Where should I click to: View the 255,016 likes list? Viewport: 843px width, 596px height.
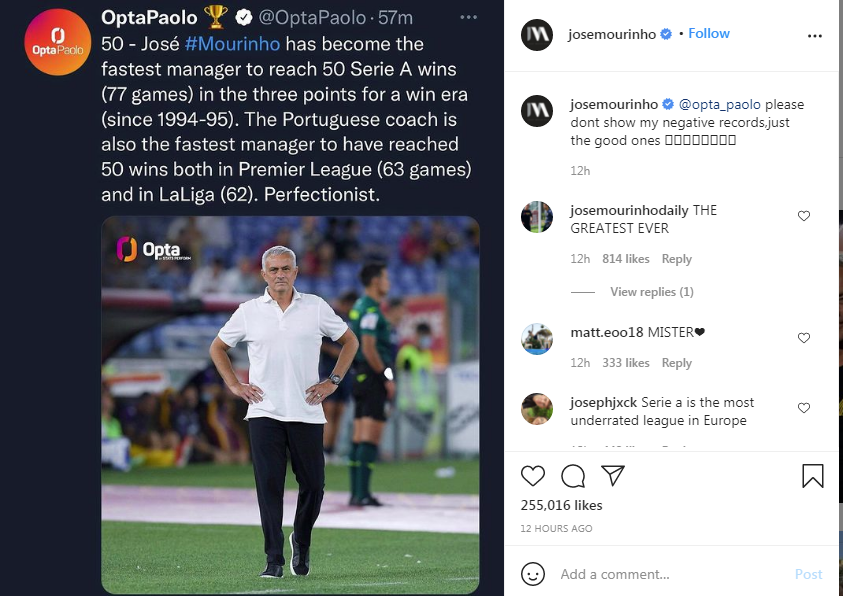coord(561,505)
